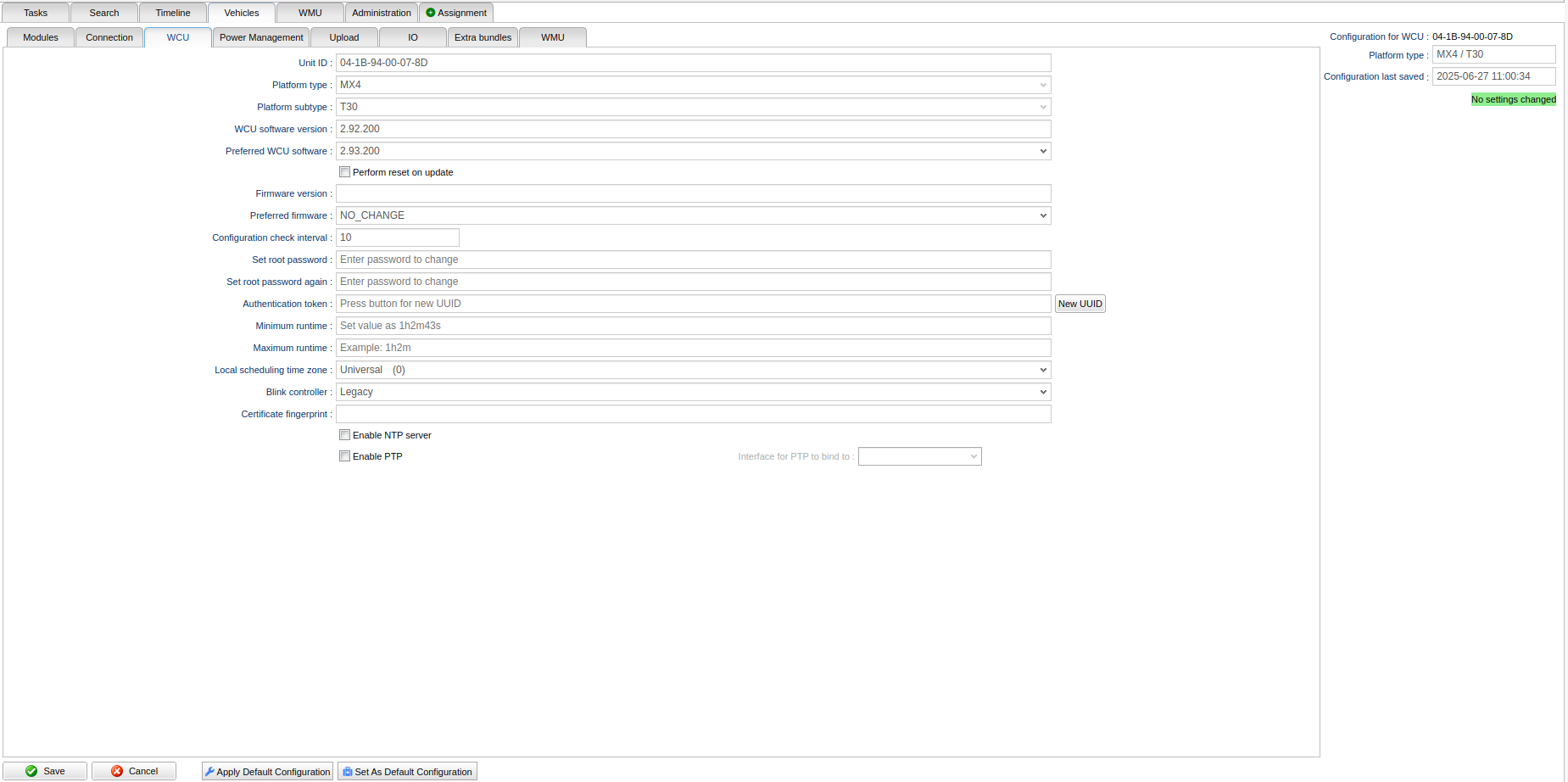Viewport: 1568px width, 782px height.
Task: Click the red Cancel icon
Action: [x=117, y=771]
